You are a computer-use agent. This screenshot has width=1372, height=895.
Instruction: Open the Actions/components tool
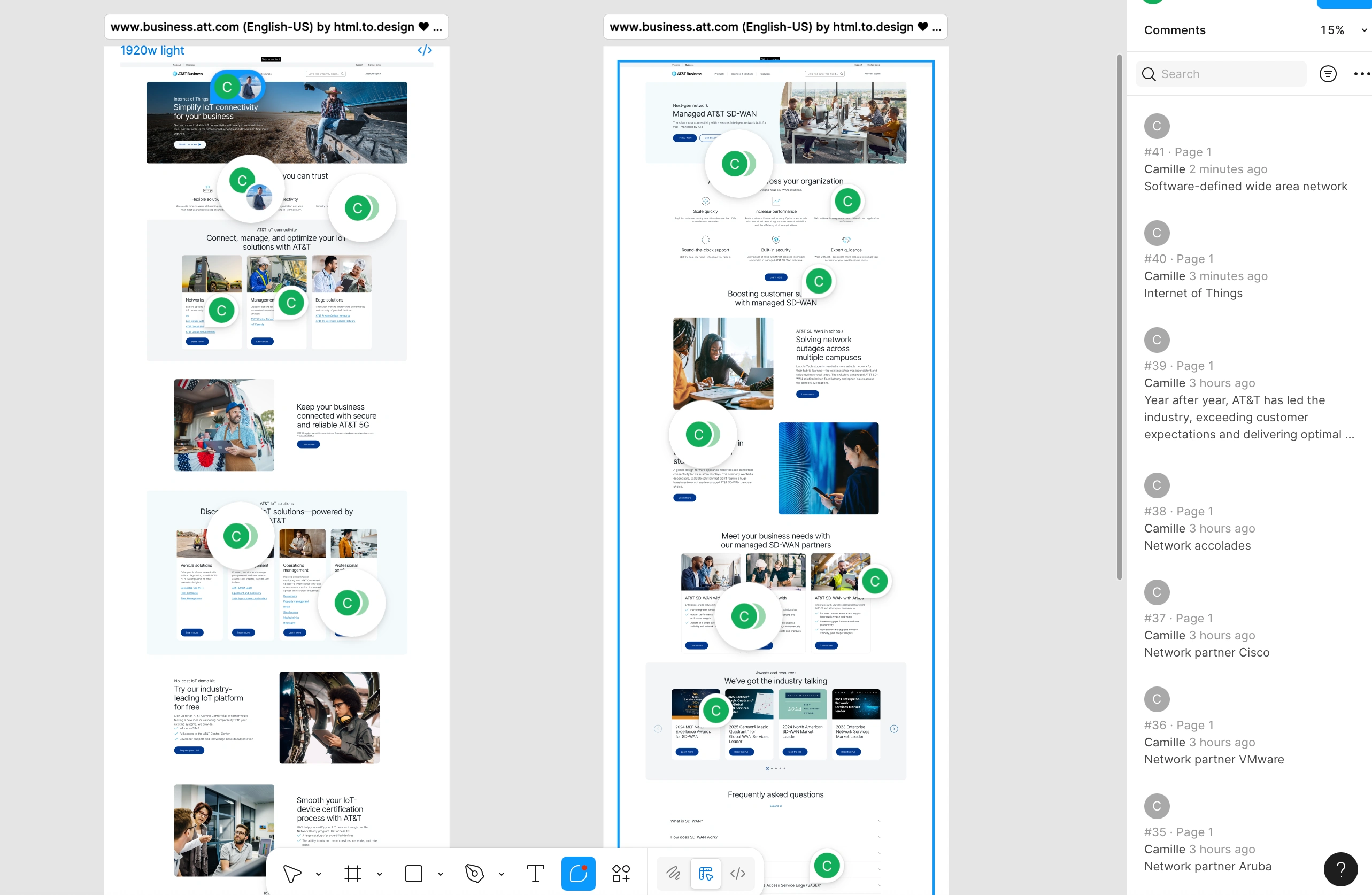coord(621,874)
